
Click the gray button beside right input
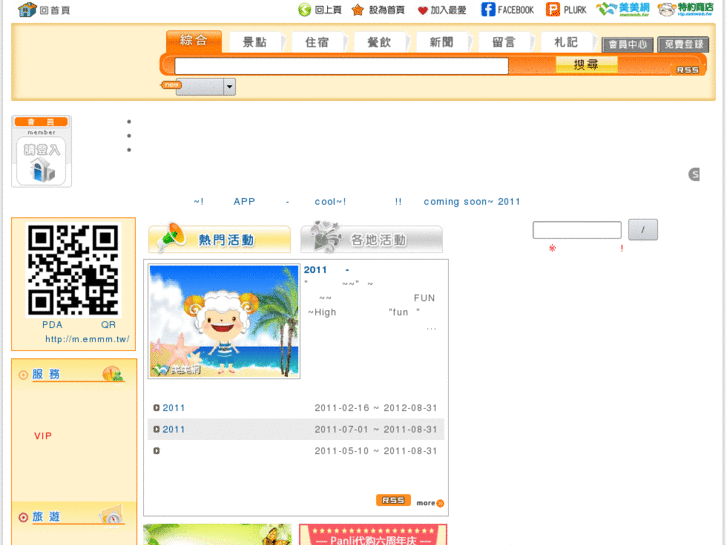[643, 230]
